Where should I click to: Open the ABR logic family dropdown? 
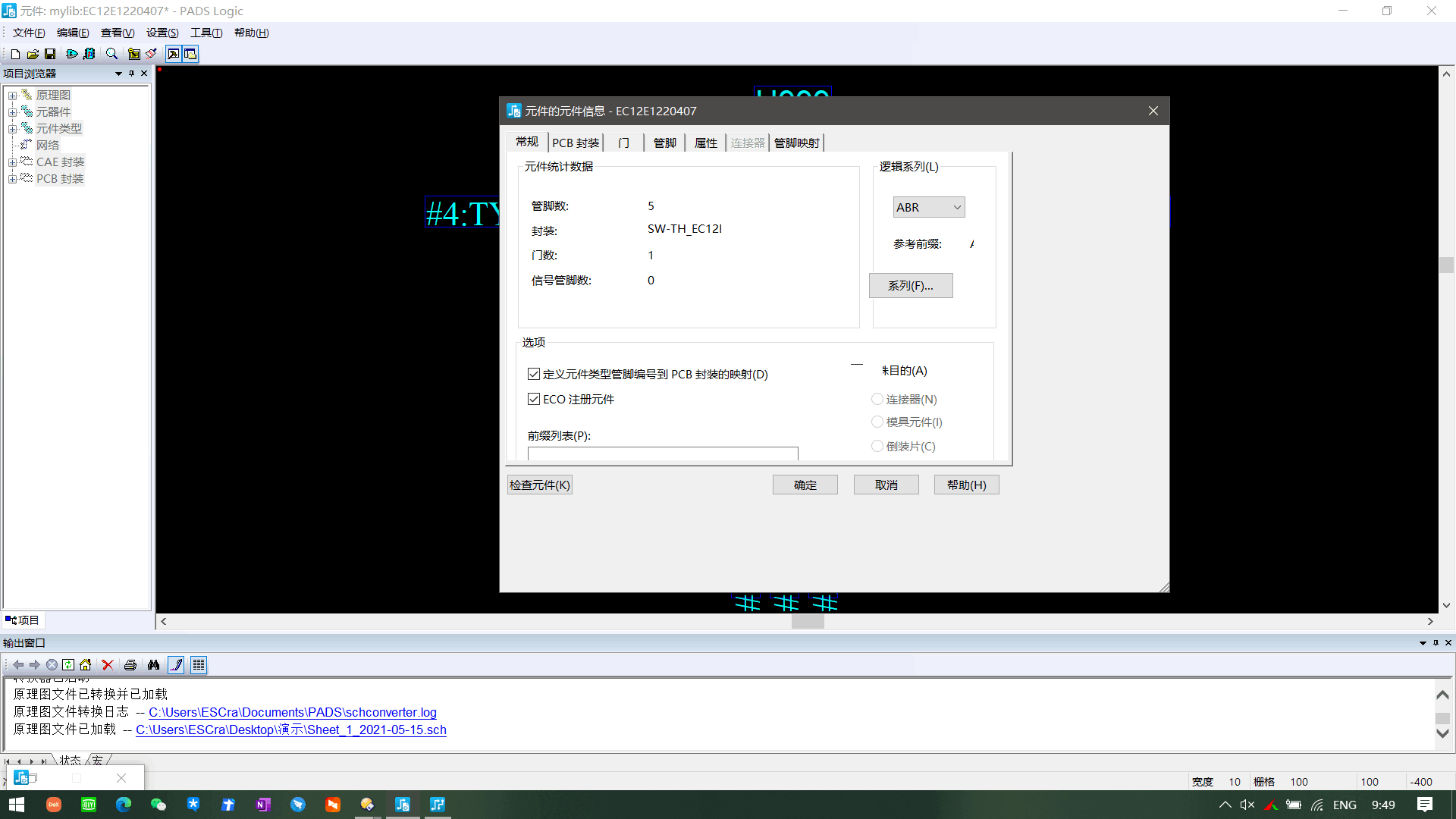coord(929,208)
